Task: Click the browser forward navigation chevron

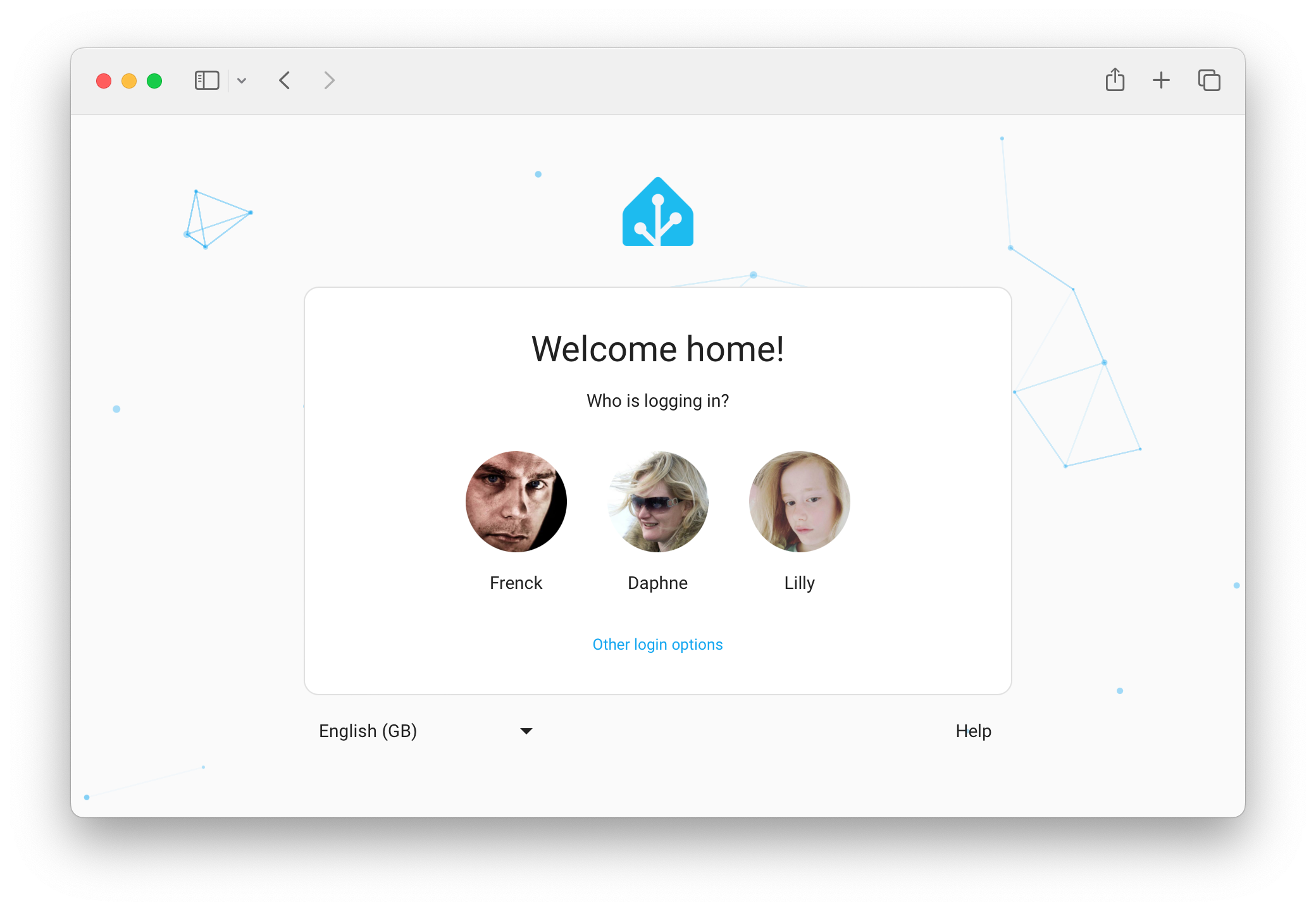Action: click(x=330, y=80)
